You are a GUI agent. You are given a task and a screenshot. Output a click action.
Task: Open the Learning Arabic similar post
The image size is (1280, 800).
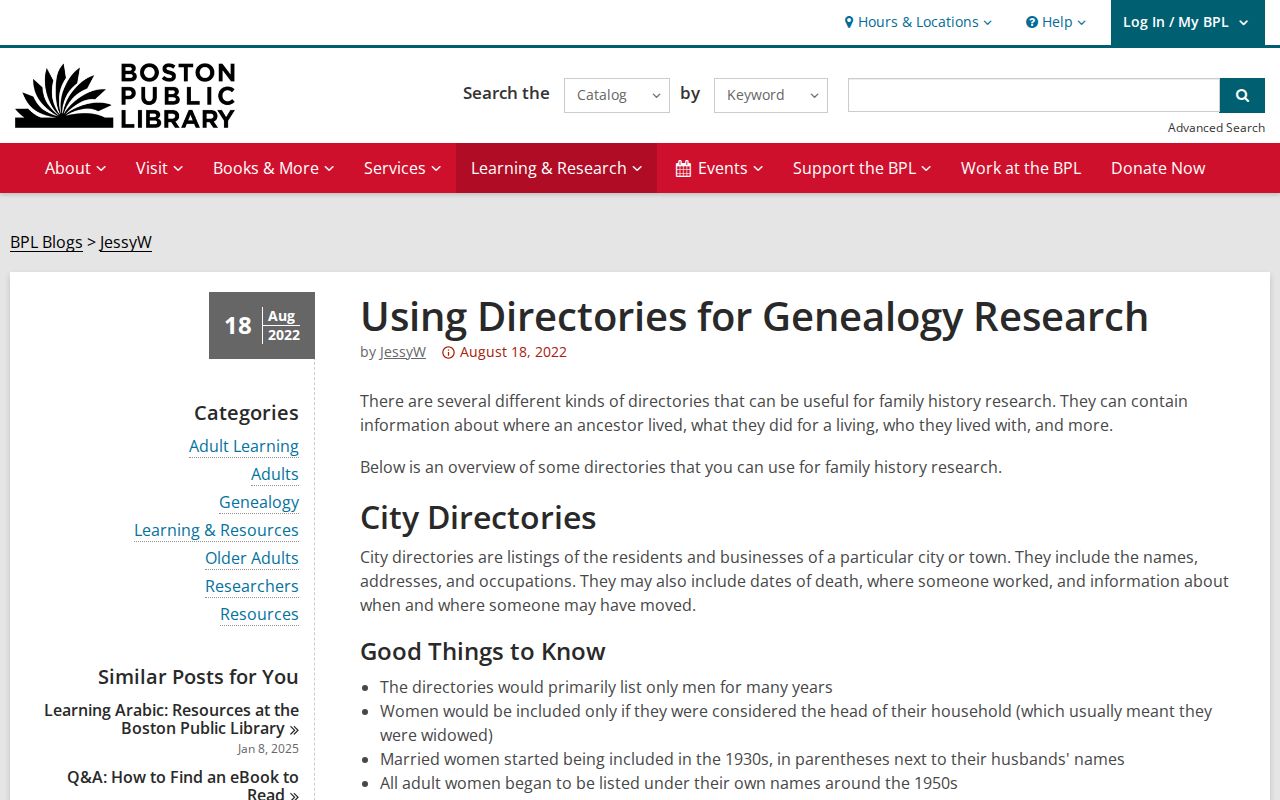coord(172,719)
